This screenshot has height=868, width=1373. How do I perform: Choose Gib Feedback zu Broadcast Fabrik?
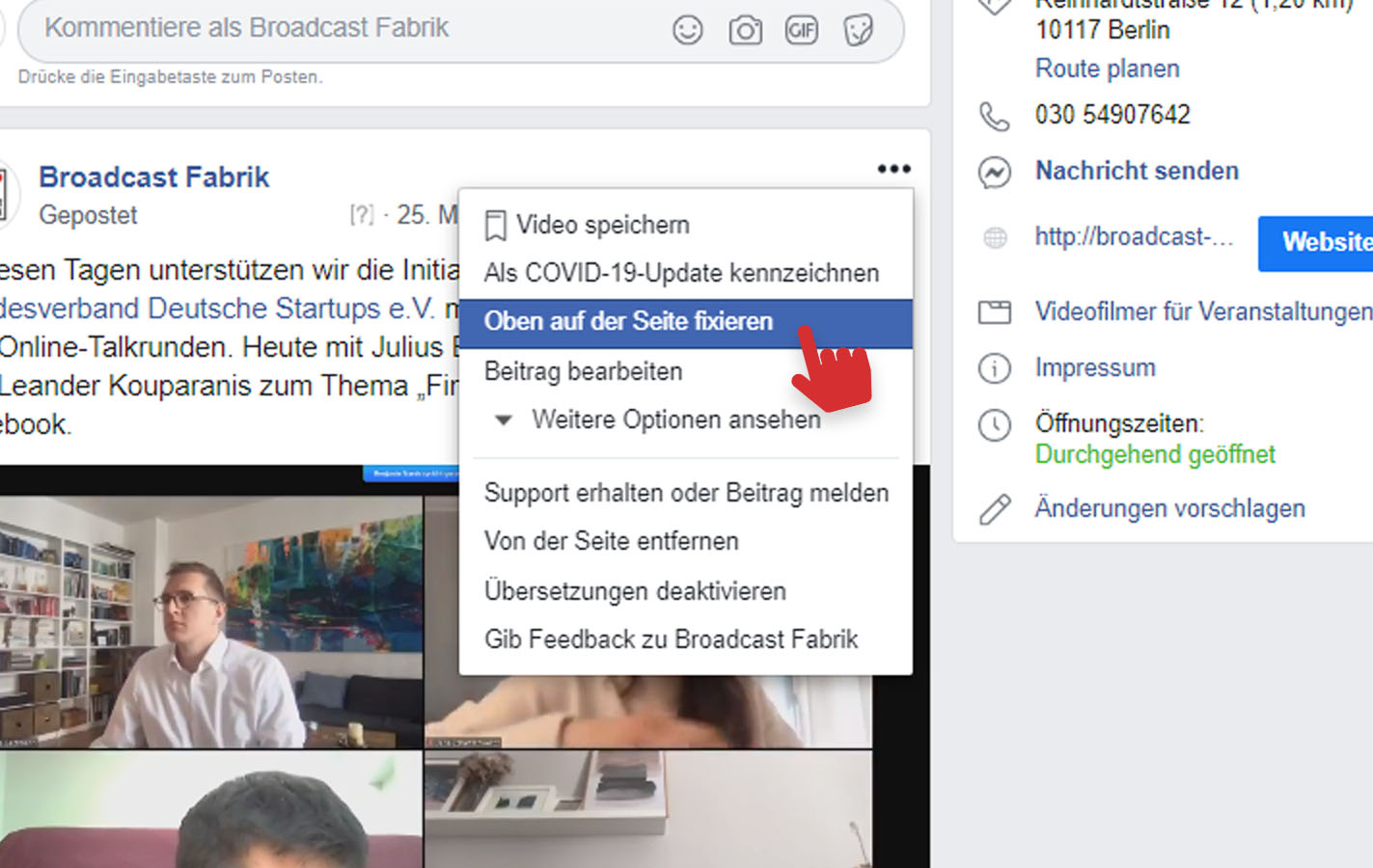(685, 639)
